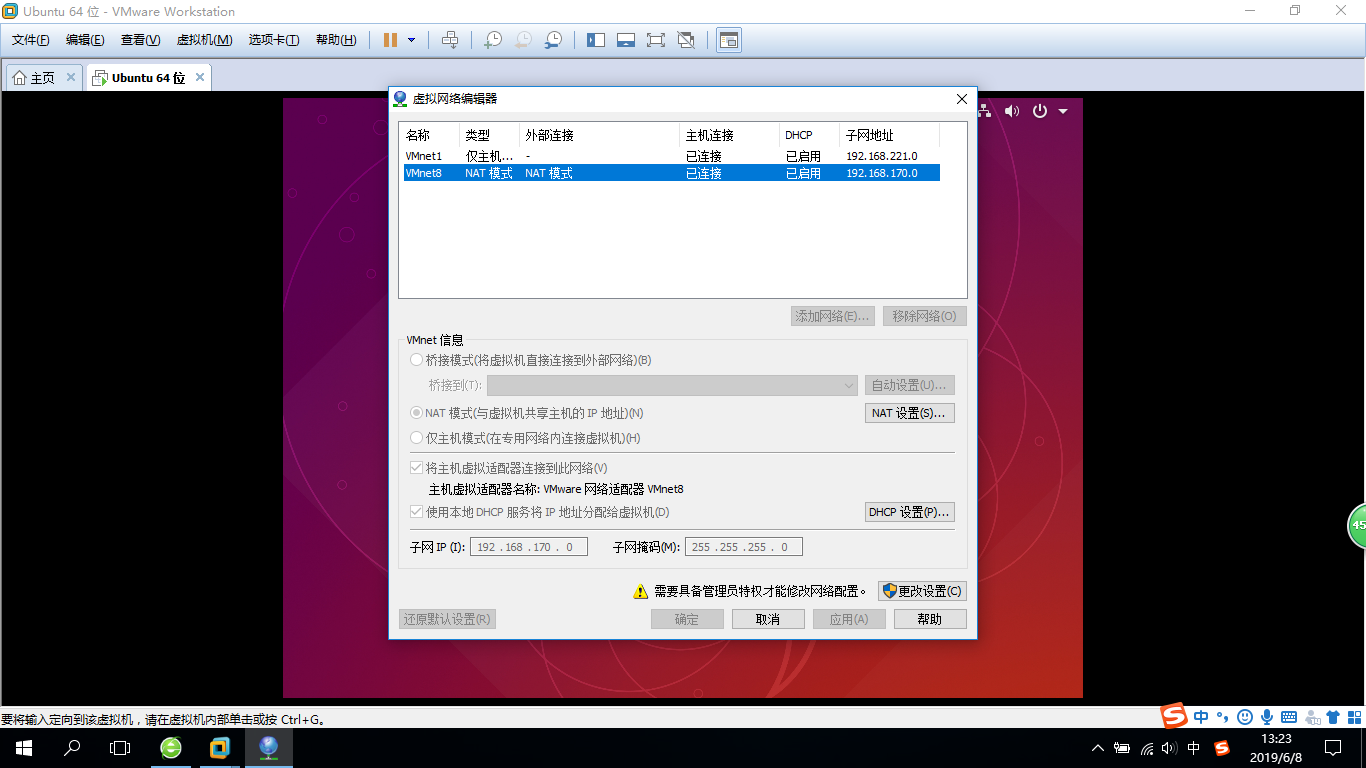
Task: Open the 虚拟机(M) menu
Action: coord(204,40)
